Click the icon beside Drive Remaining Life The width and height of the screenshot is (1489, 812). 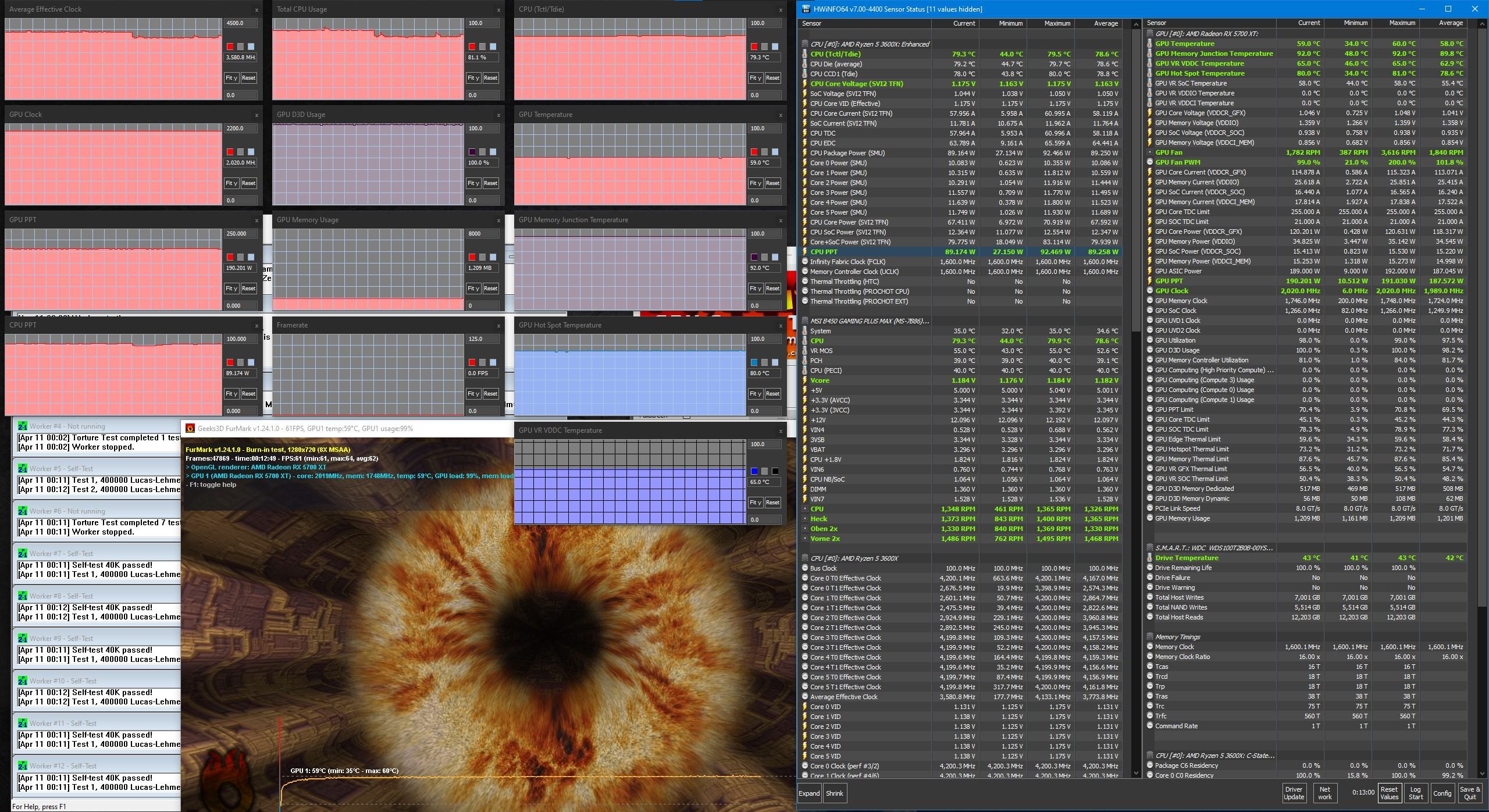pos(1150,568)
